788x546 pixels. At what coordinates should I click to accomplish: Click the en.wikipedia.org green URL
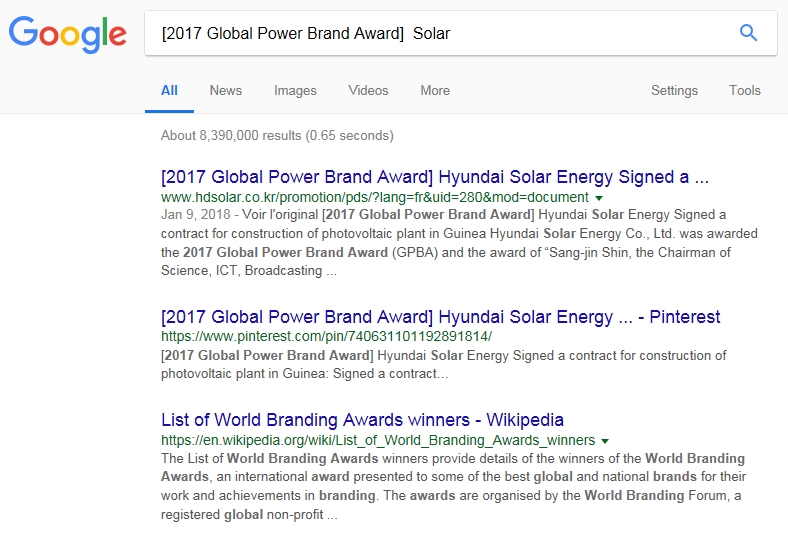(x=377, y=440)
